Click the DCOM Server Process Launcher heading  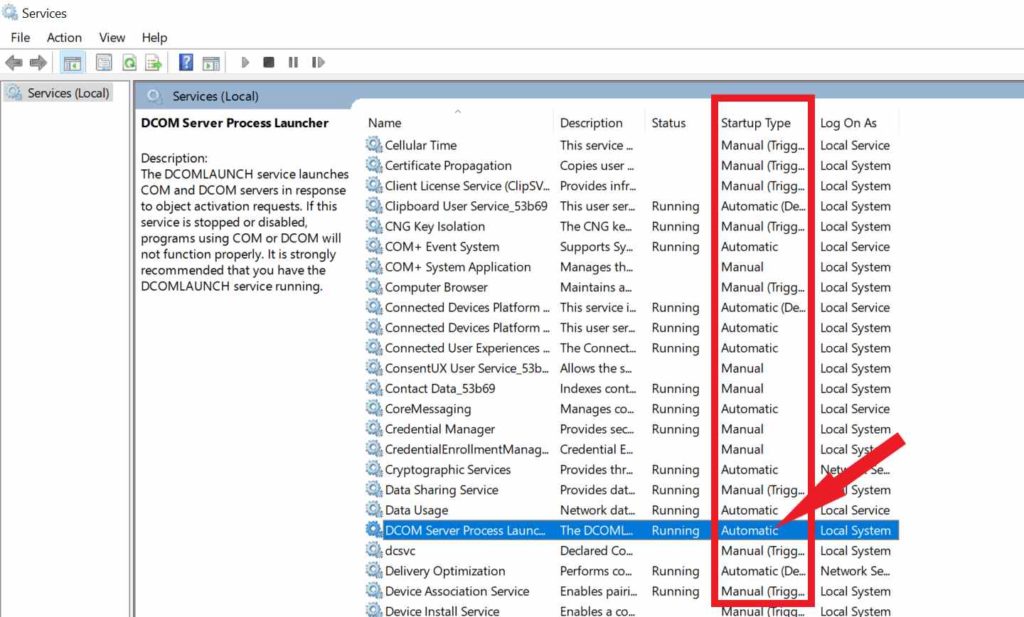[234, 123]
